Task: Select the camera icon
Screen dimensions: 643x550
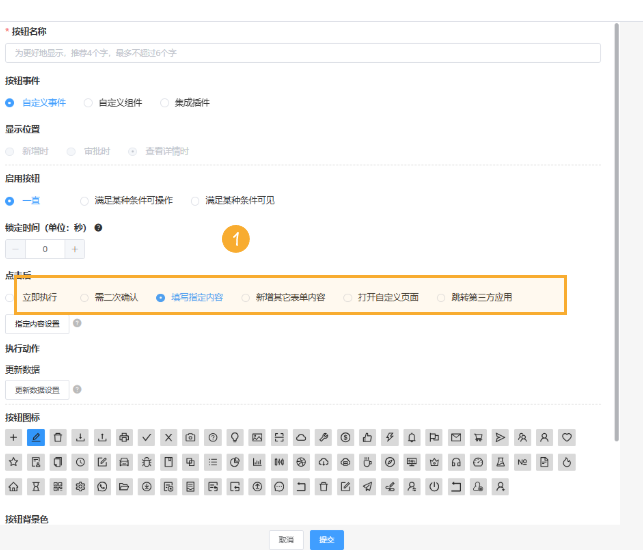Action: coord(191,438)
